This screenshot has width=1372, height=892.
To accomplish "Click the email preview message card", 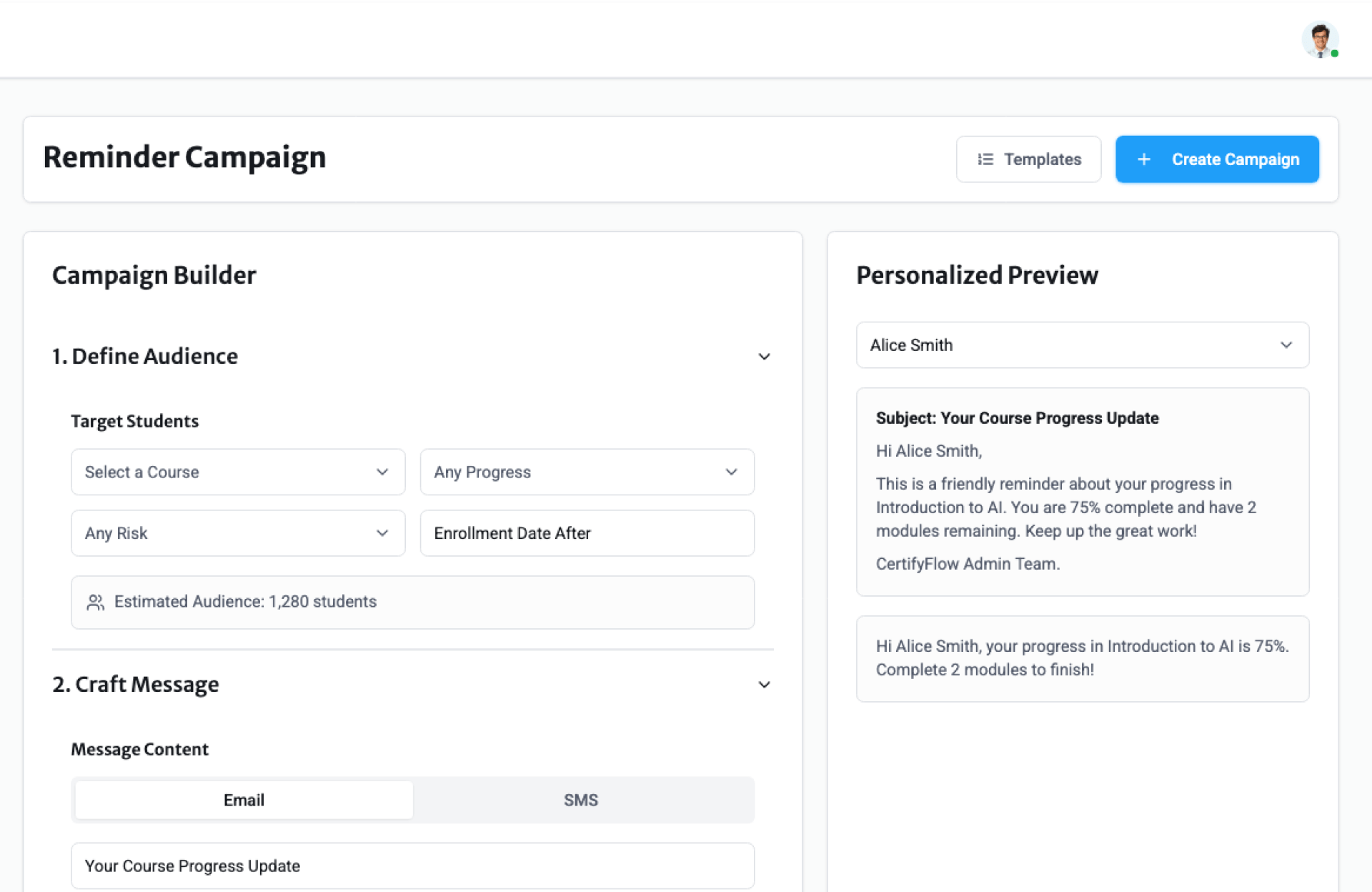I will pos(1082,492).
